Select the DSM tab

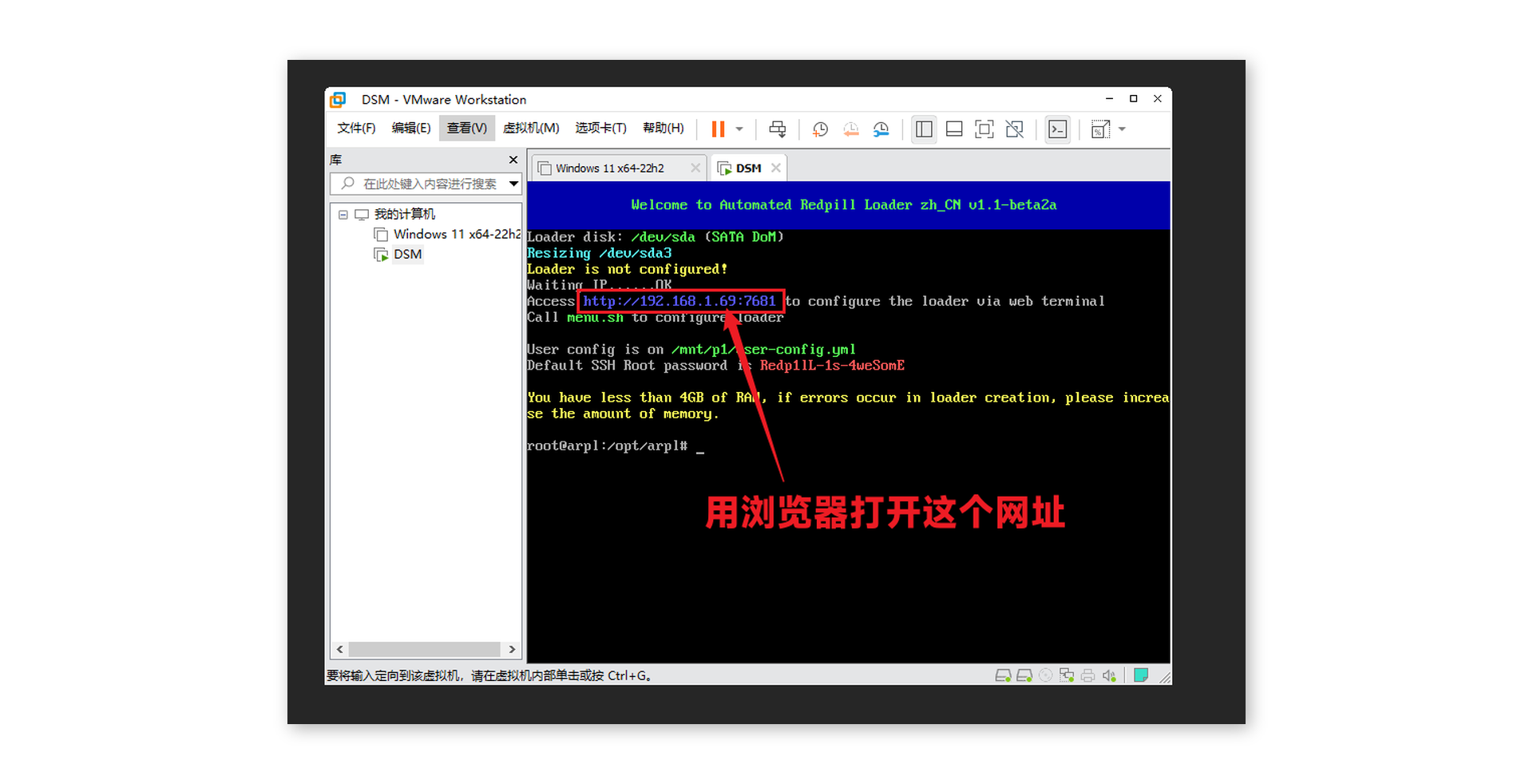coord(748,168)
